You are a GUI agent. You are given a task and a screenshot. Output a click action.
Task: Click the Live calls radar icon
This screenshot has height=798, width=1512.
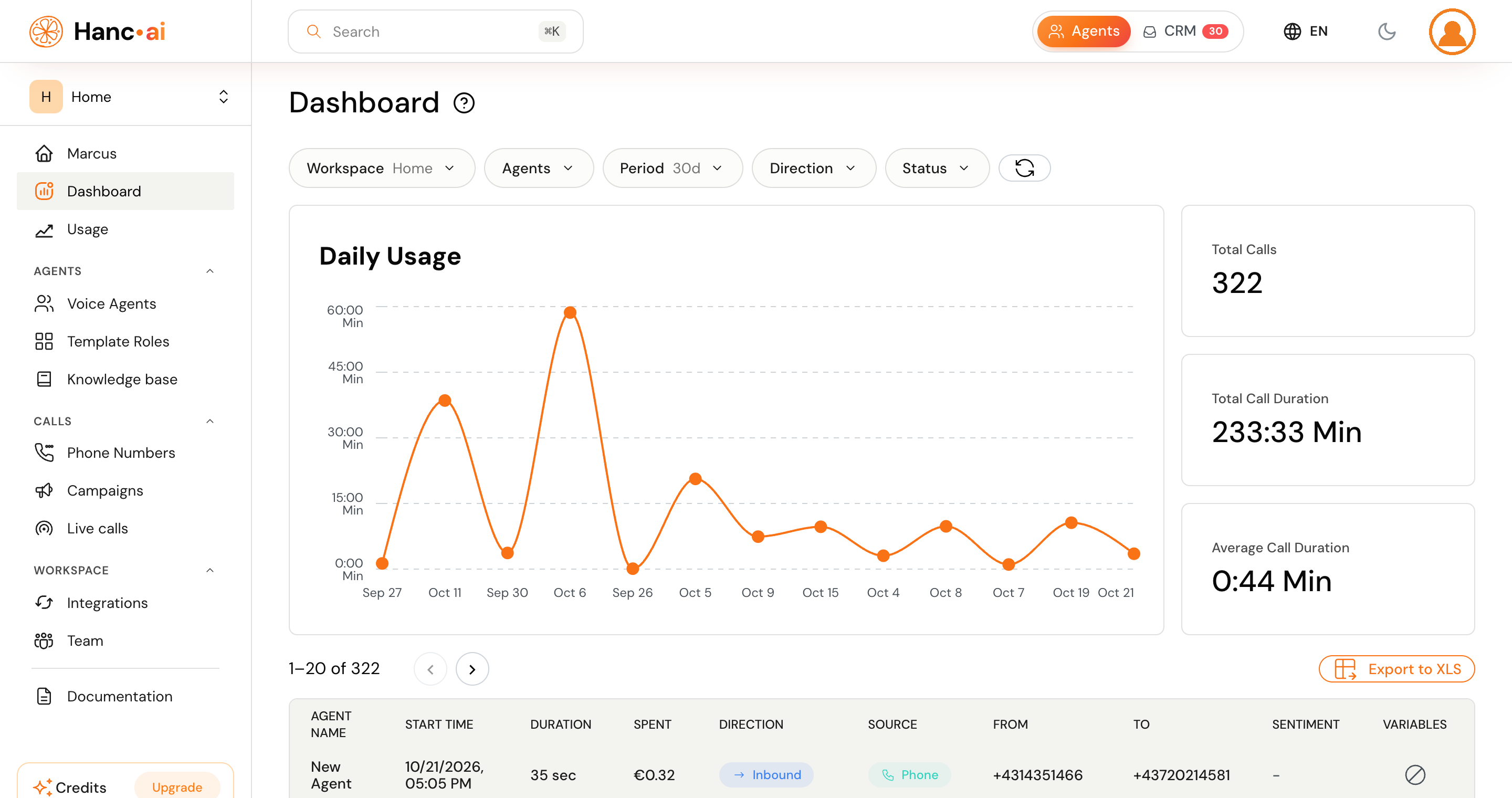pyautogui.click(x=44, y=528)
